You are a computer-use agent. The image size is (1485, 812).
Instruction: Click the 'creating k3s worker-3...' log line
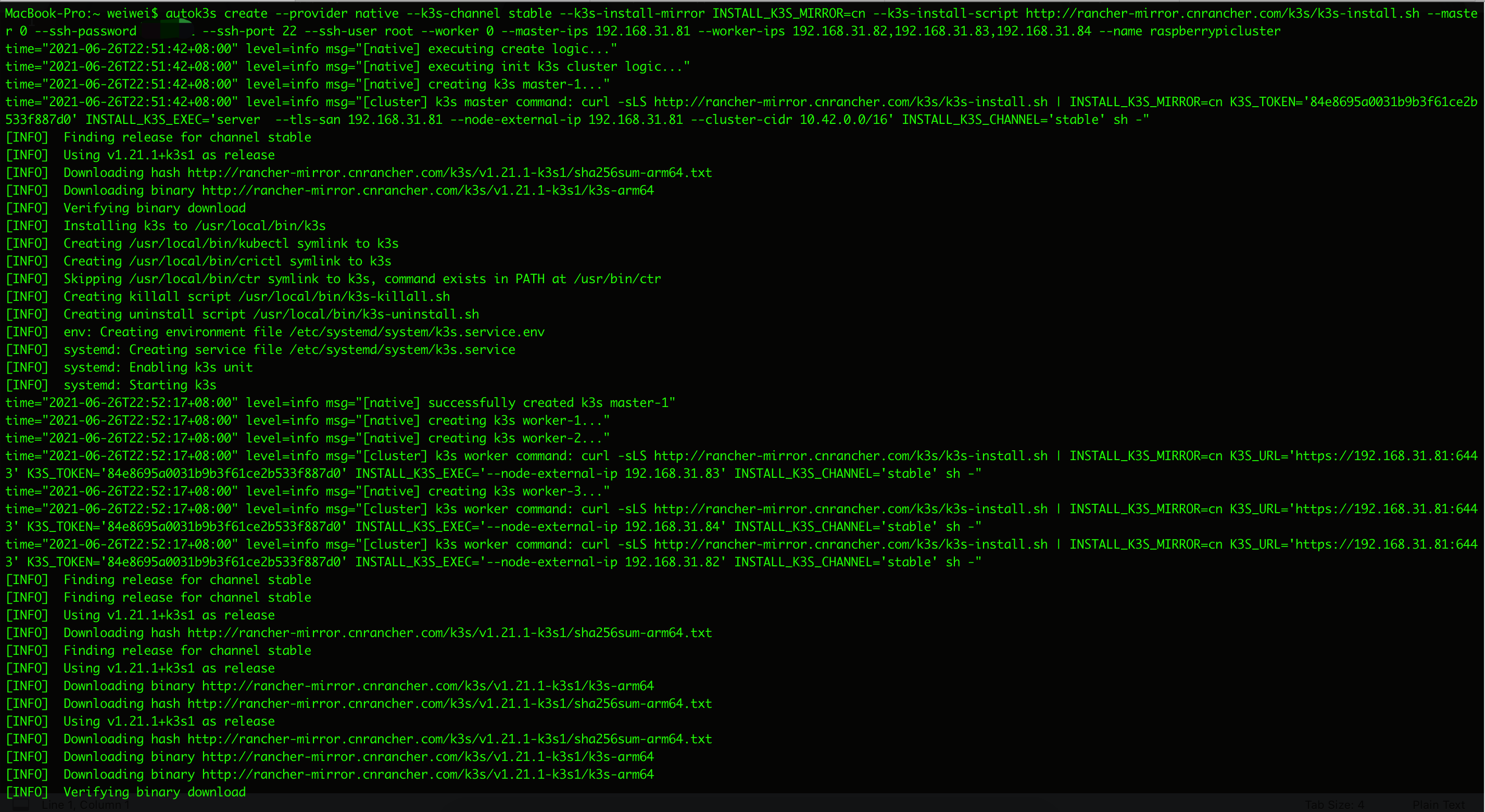point(518,491)
